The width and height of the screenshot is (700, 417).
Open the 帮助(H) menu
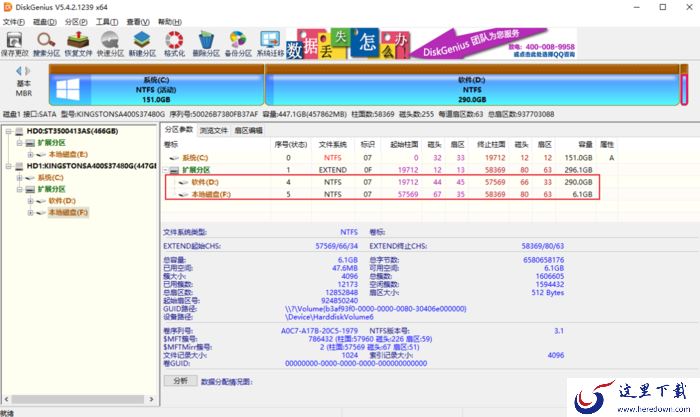coord(170,22)
